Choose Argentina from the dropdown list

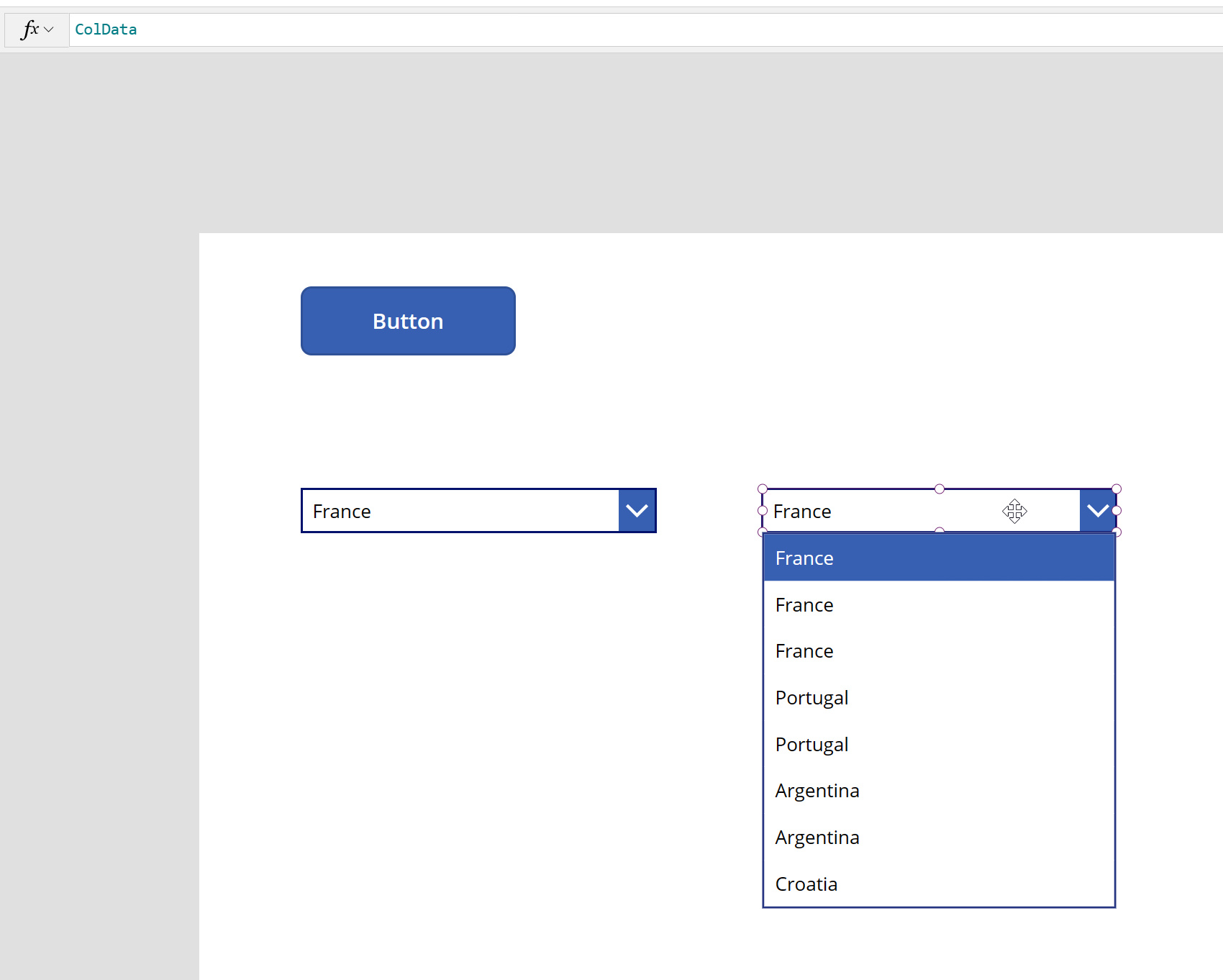point(817,789)
